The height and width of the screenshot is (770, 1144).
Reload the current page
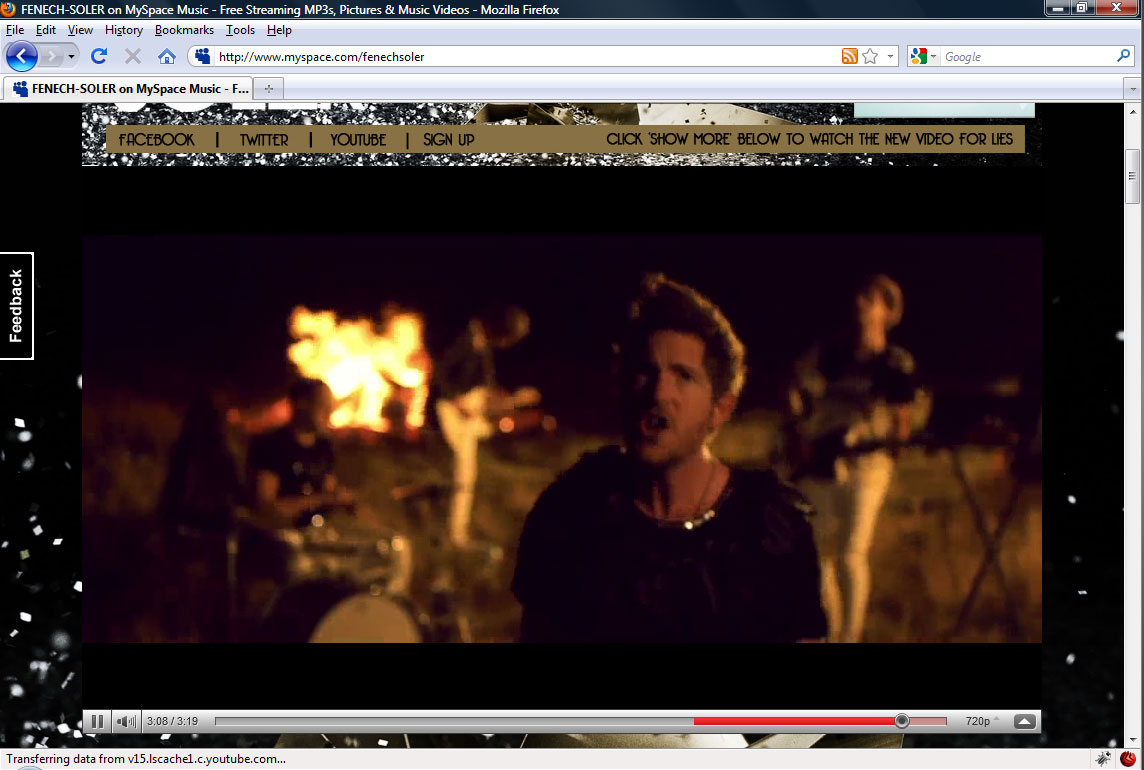pyautogui.click(x=98, y=56)
